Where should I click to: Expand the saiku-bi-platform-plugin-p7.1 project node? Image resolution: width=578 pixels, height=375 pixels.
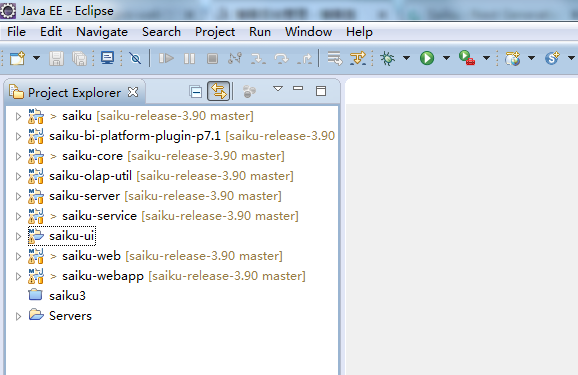(x=18, y=136)
